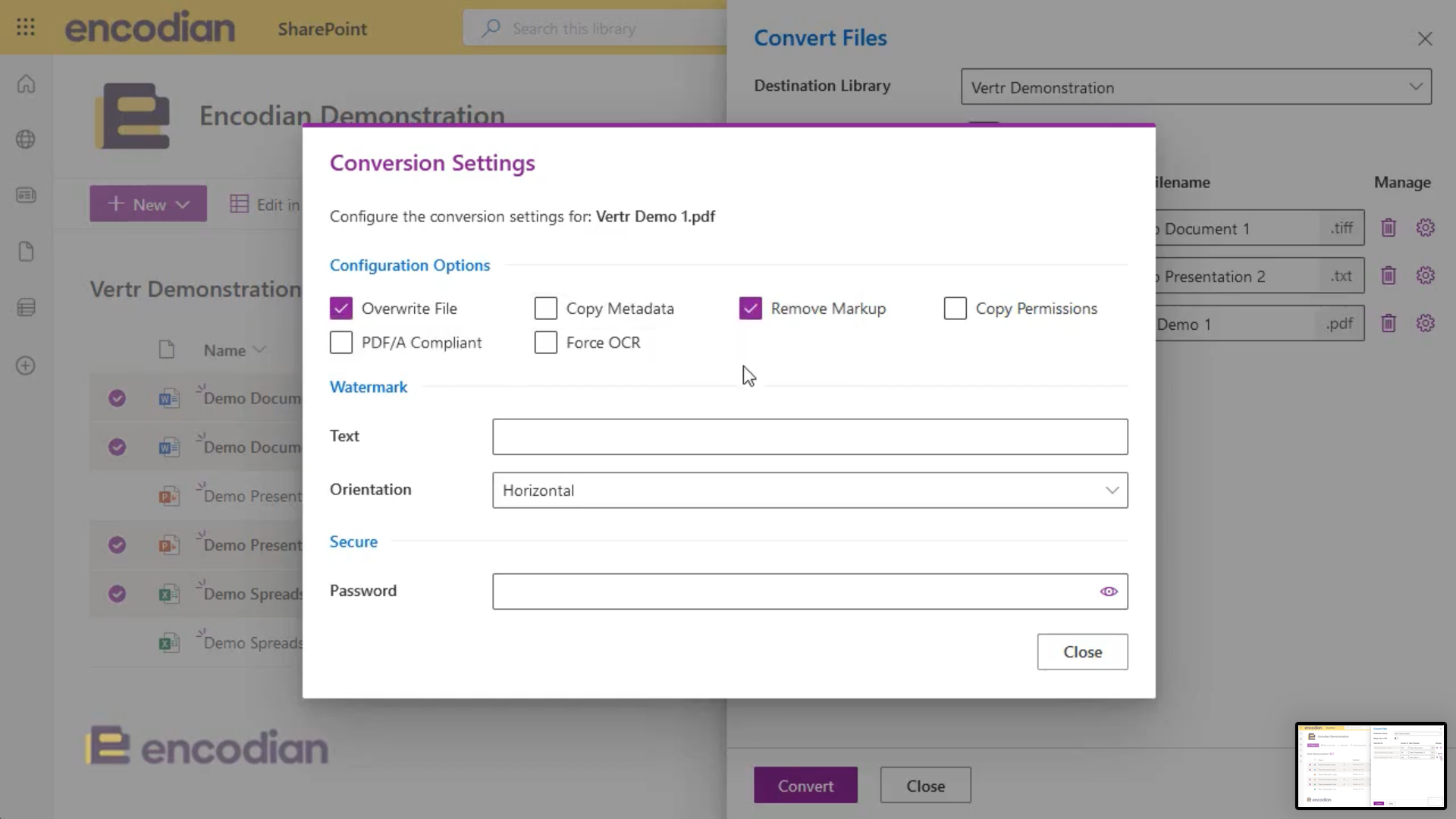Click the Watermark Text input field
The width and height of the screenshot is (1456, 819).
point(810,437)
